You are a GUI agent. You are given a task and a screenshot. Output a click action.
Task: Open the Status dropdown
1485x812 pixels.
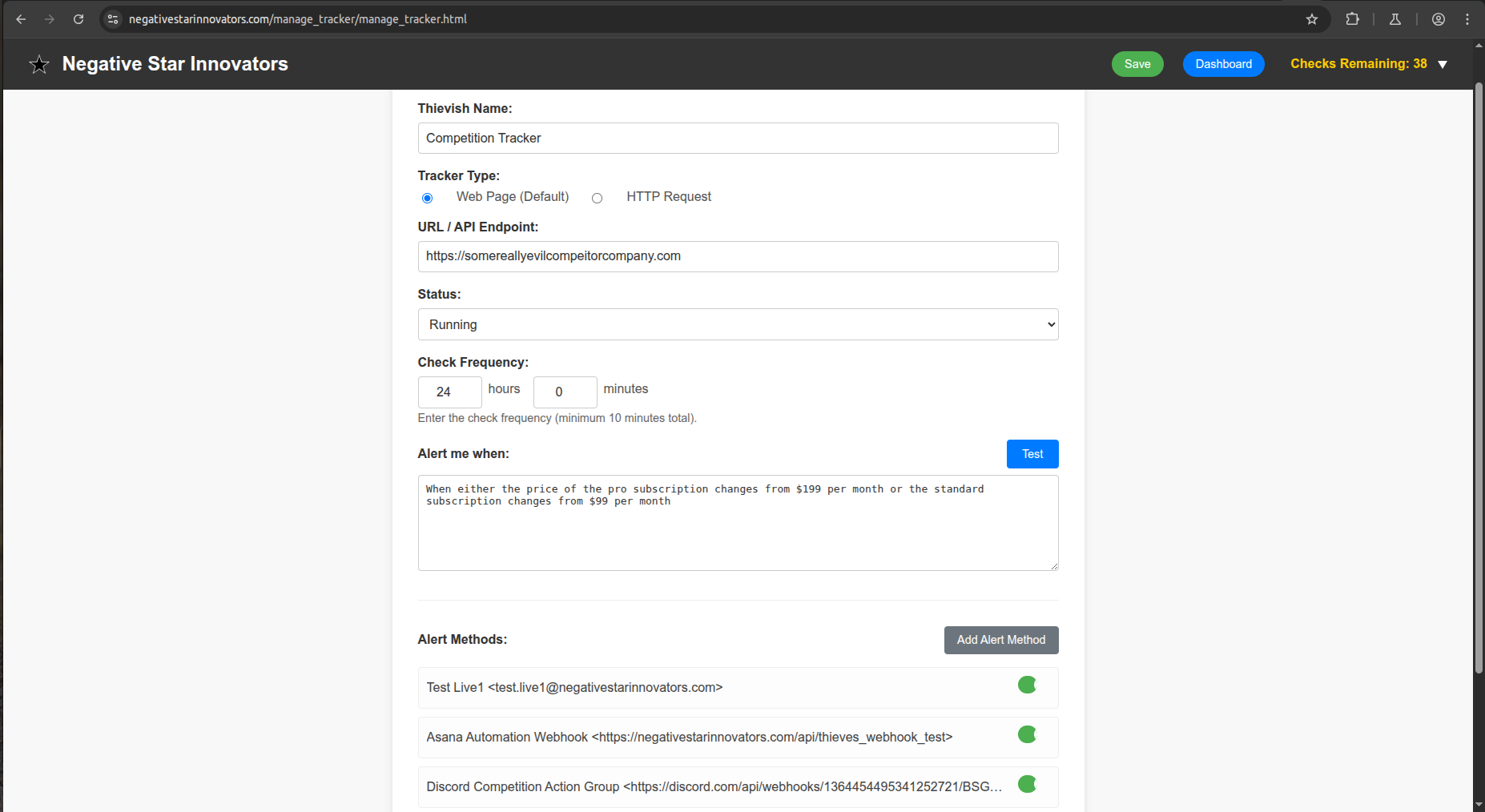(738, 324)
